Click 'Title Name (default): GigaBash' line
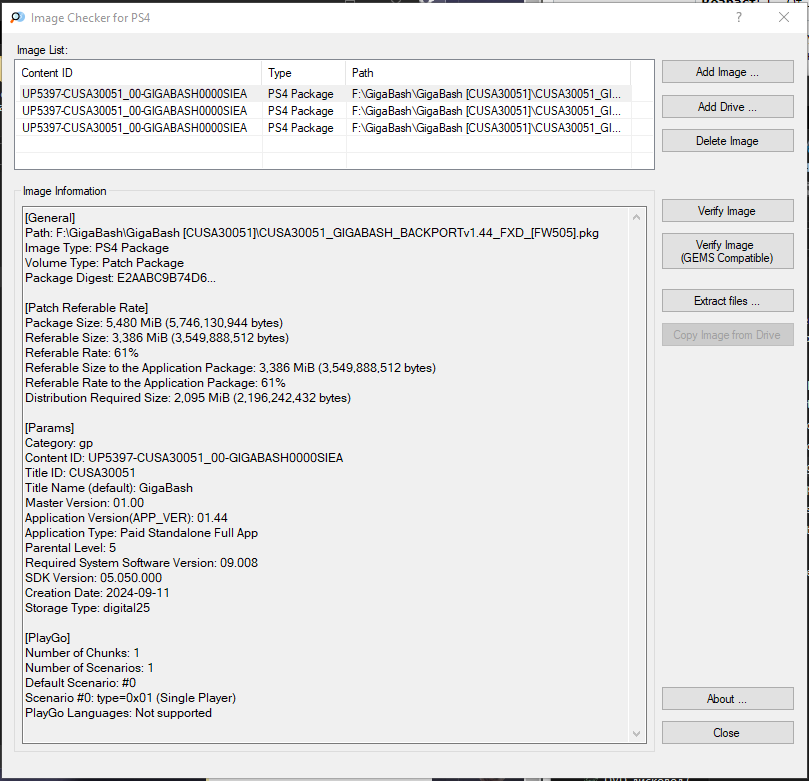The height and width of the screenshot is (781, 809). click(x=109, y=488)
